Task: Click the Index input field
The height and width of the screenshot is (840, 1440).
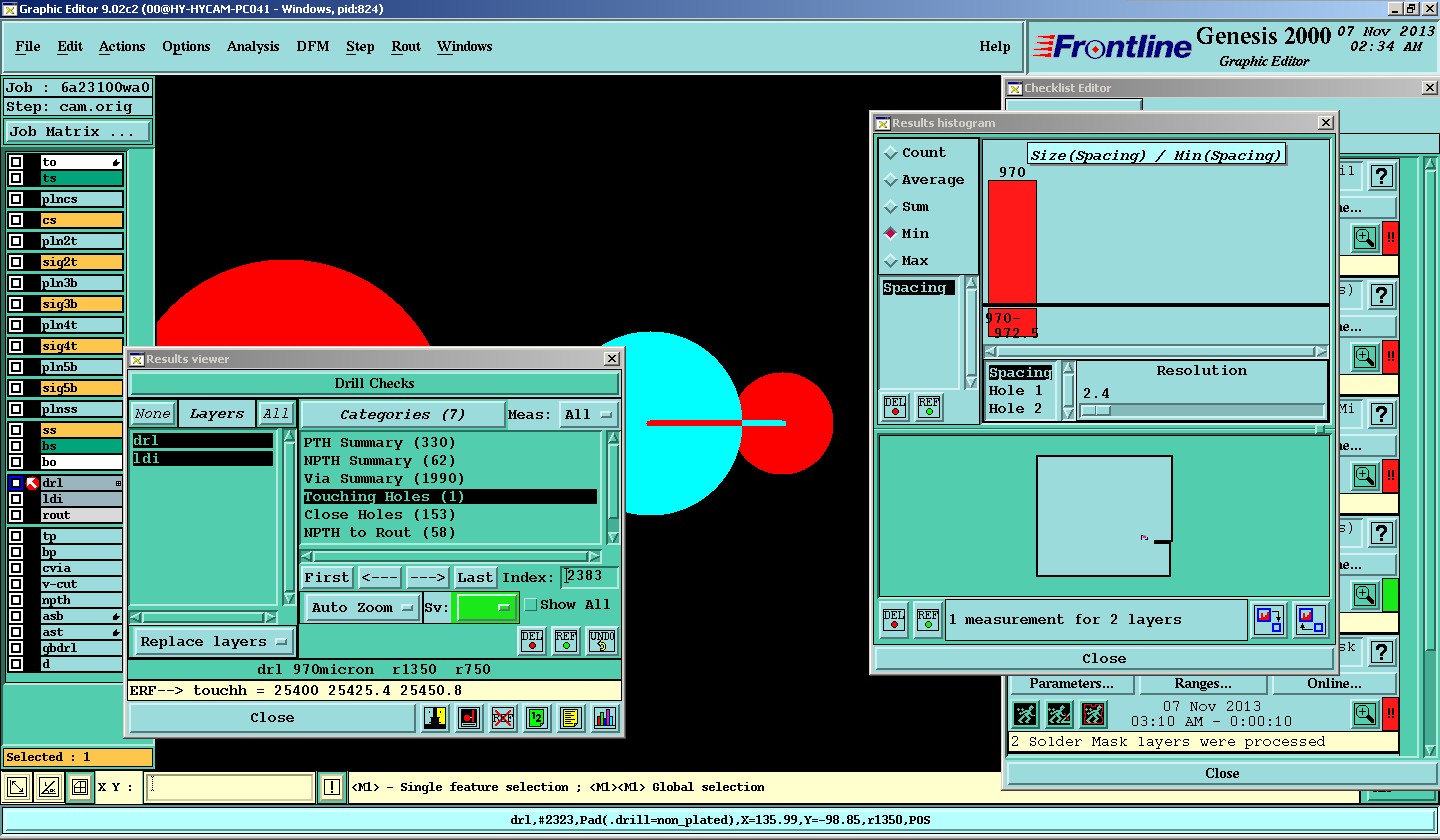Action: (590, 577)
